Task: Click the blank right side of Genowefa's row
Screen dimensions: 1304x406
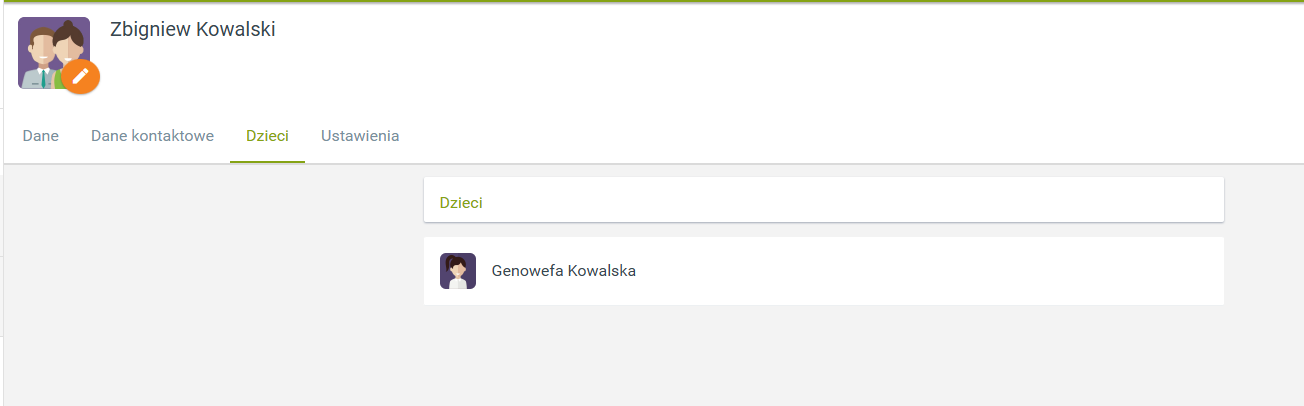Action: (x=930, y=271)
